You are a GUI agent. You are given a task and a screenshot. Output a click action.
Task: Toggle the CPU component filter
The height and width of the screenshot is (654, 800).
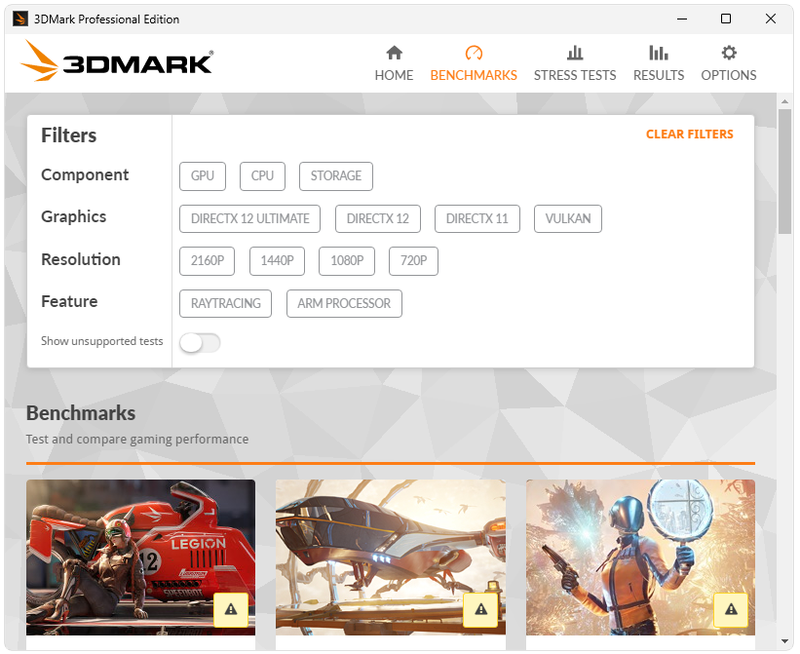coord(262,176)
